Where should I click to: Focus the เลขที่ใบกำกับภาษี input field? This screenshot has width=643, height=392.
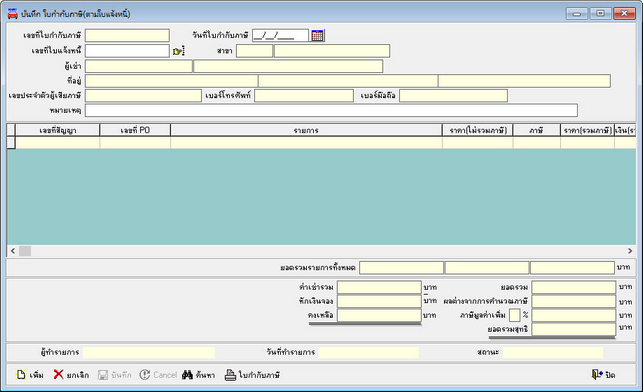tap(127, 35)
